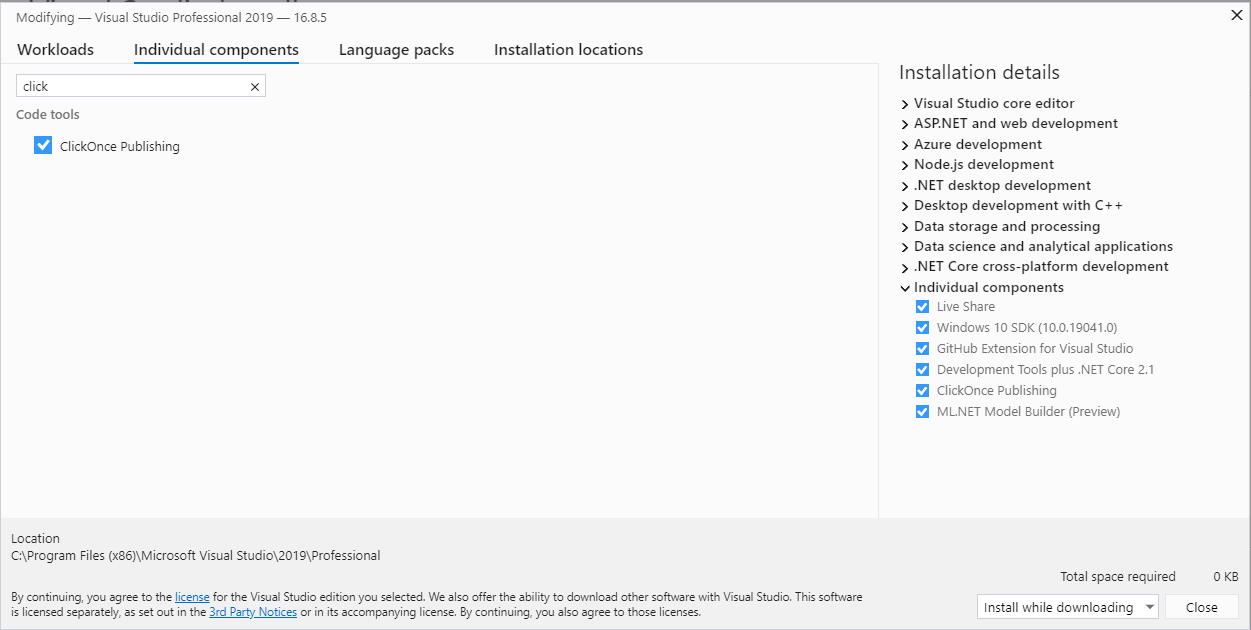The height and width of the screenshot is (630, 1251).
Task: Close the installer window with the top X
Action: click(1235, 14)
